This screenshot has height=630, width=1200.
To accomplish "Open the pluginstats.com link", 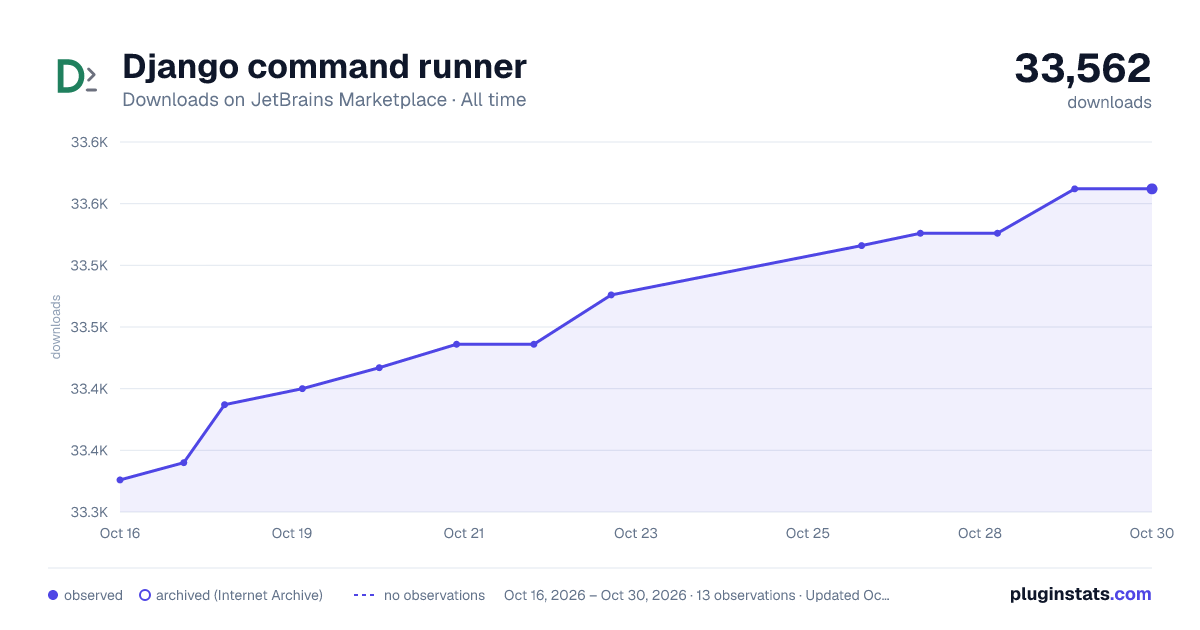I will (x=1080, y=594).
